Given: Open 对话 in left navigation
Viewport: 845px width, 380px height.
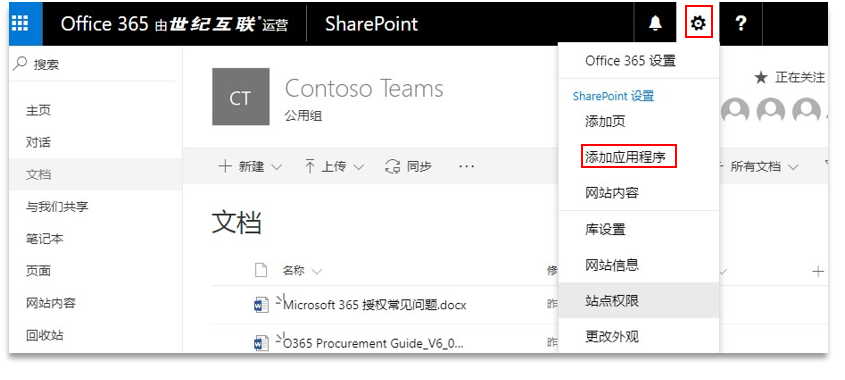Looking at the screenshot, I should tap(38, 142).
